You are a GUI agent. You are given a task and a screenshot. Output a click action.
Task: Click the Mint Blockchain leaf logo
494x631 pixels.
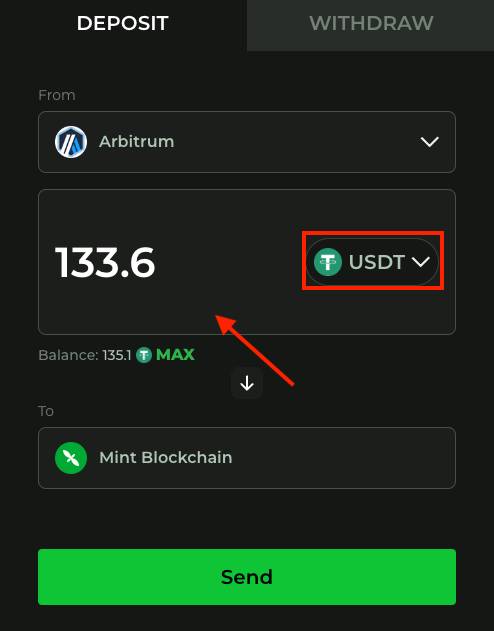click(71, 458)
